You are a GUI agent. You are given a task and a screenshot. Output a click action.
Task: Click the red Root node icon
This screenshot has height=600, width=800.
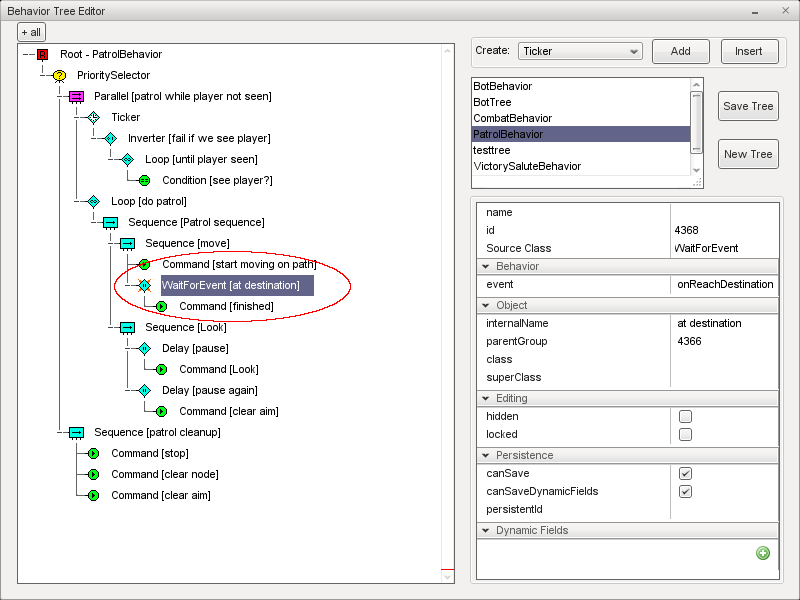coord(42,55)
